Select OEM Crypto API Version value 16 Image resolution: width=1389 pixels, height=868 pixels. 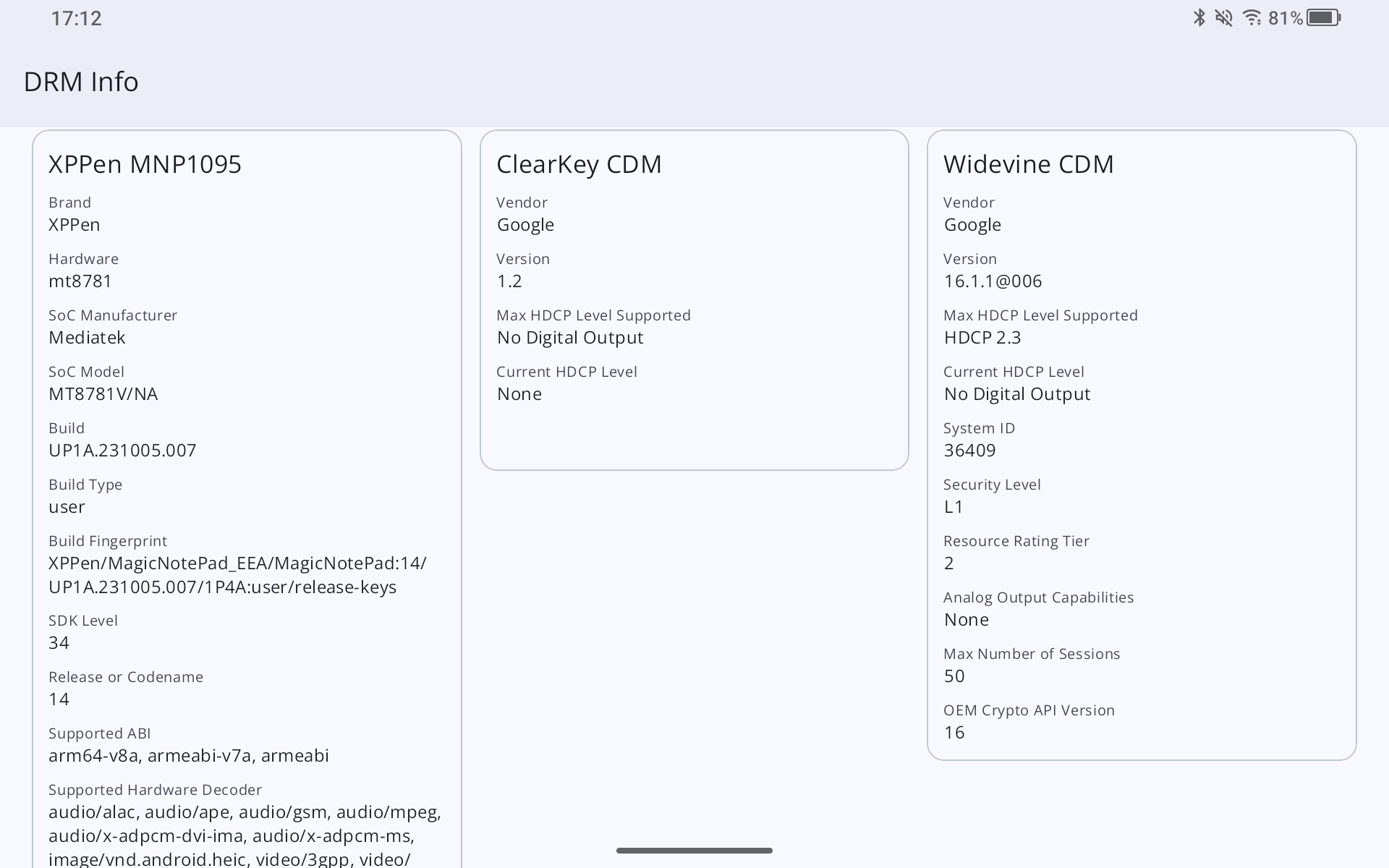click(x=954, y=732)
